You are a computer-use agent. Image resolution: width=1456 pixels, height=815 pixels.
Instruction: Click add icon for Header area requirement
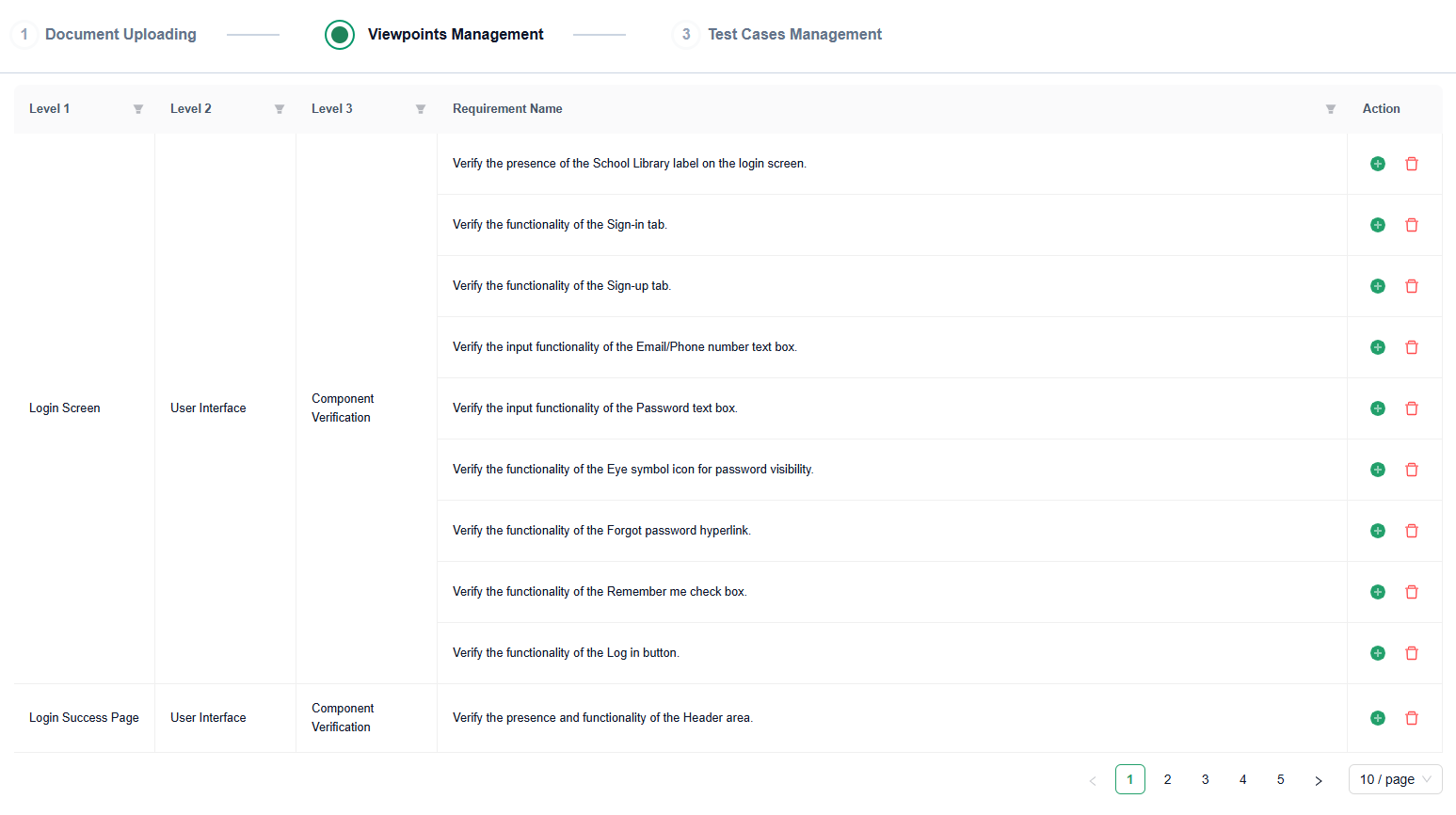[1378, 718]
